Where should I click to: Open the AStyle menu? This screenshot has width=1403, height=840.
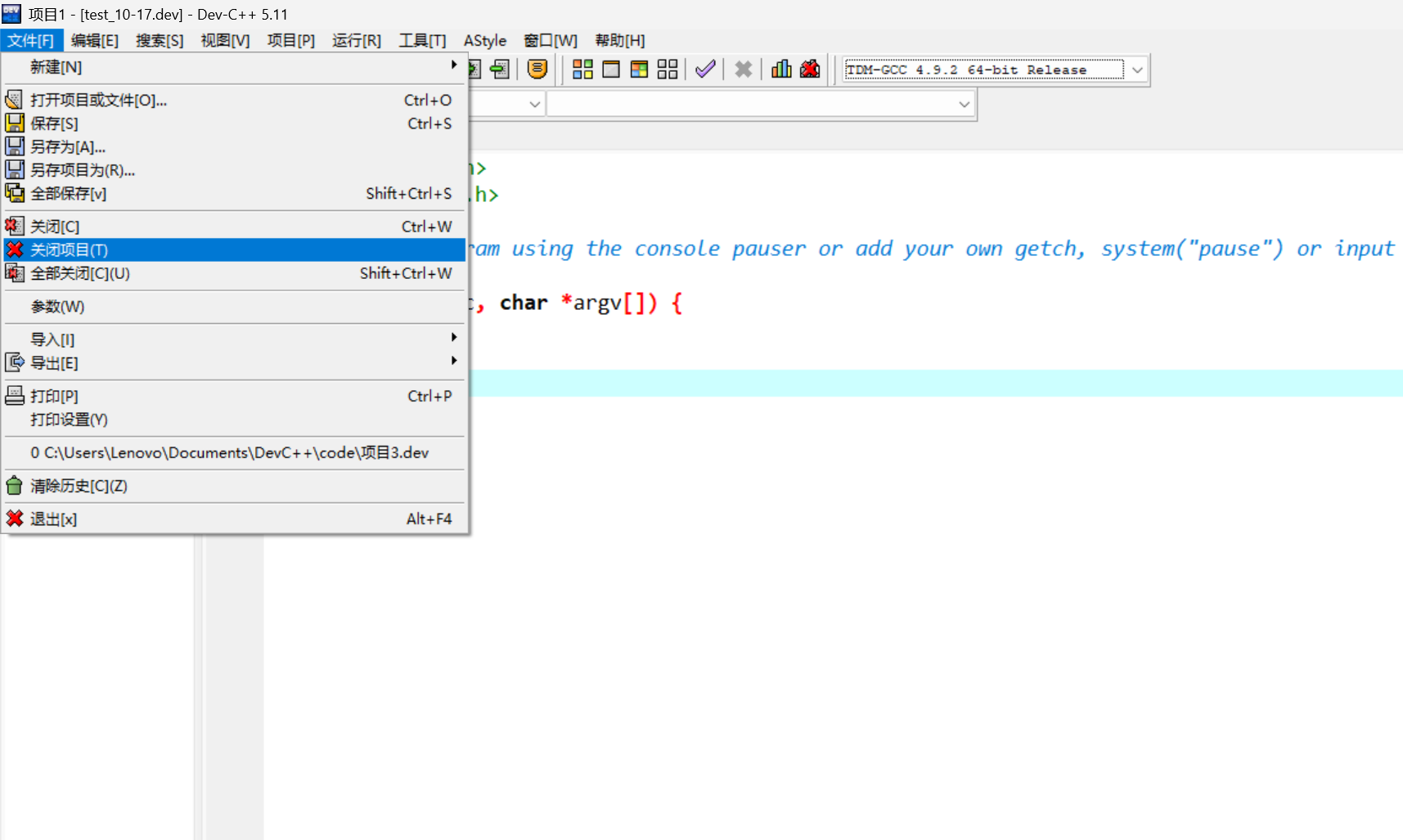coord(485,40)
